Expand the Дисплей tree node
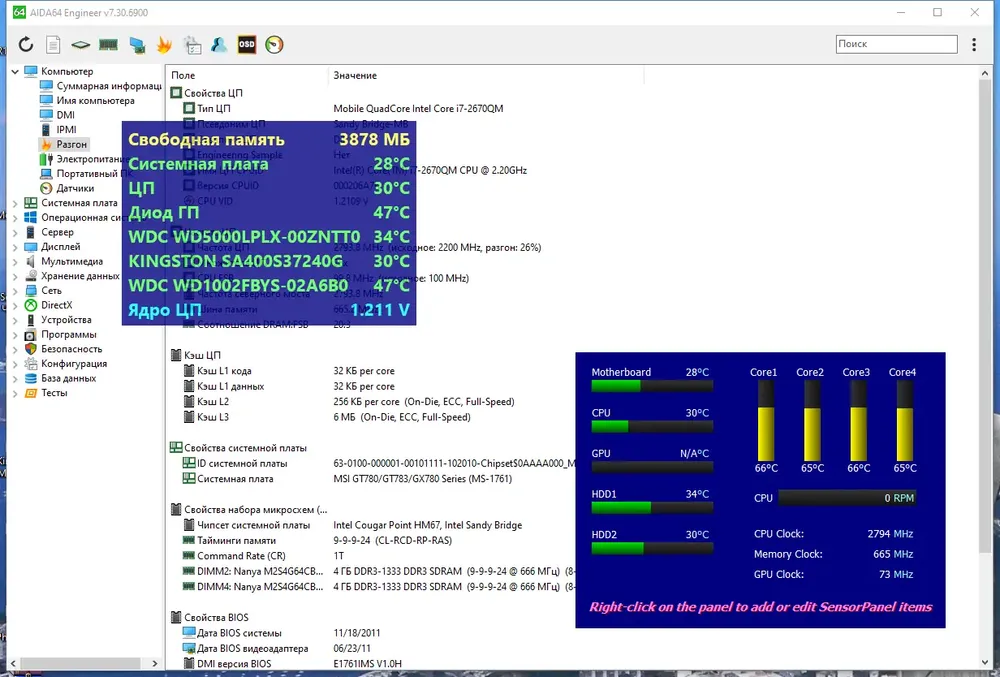The width and height of the screenshot is (1000, 677). click(x=15, y=247)
